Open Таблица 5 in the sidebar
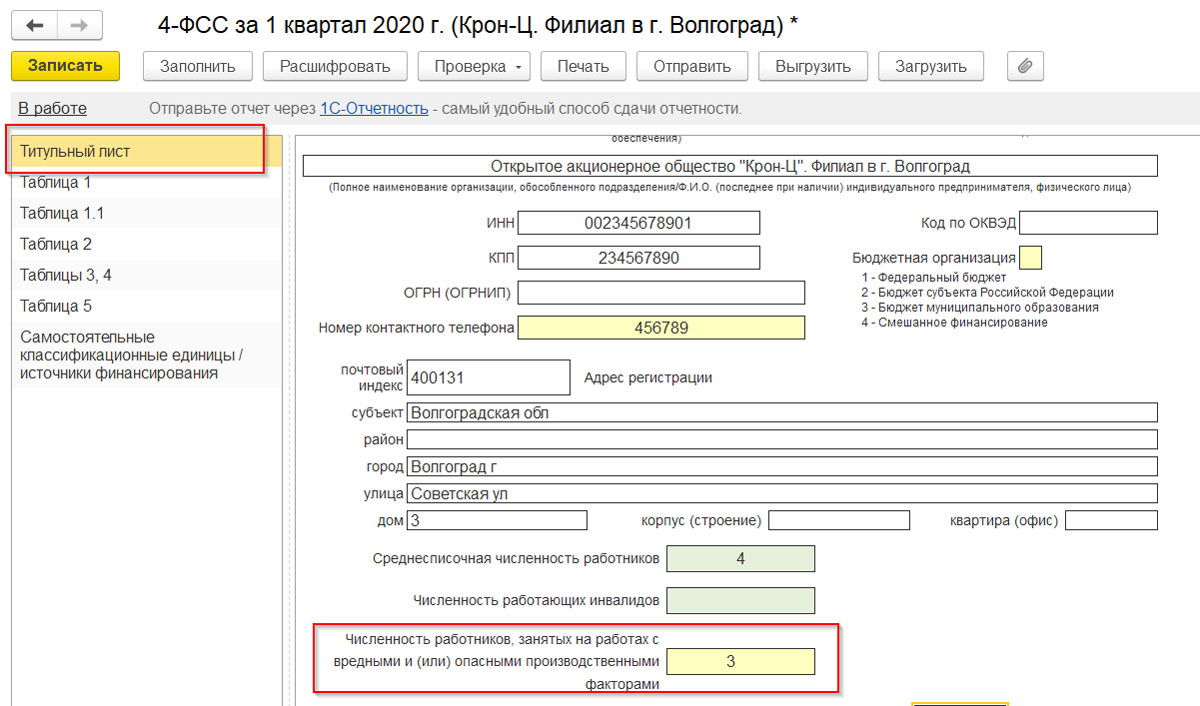This screenshot has height=706, width=1200. point(56,306)
